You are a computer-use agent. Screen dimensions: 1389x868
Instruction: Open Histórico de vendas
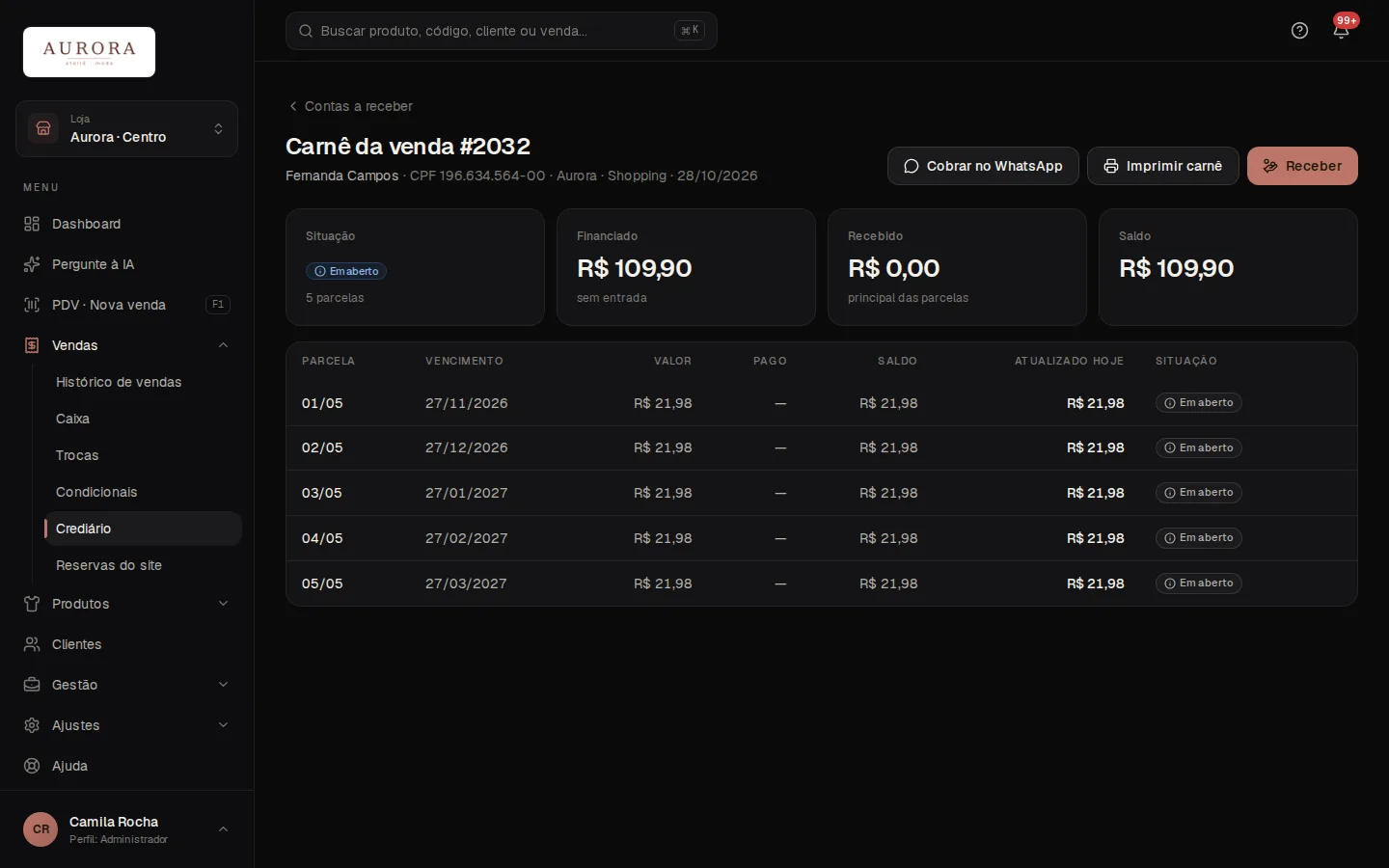click(x=143, y=382)
